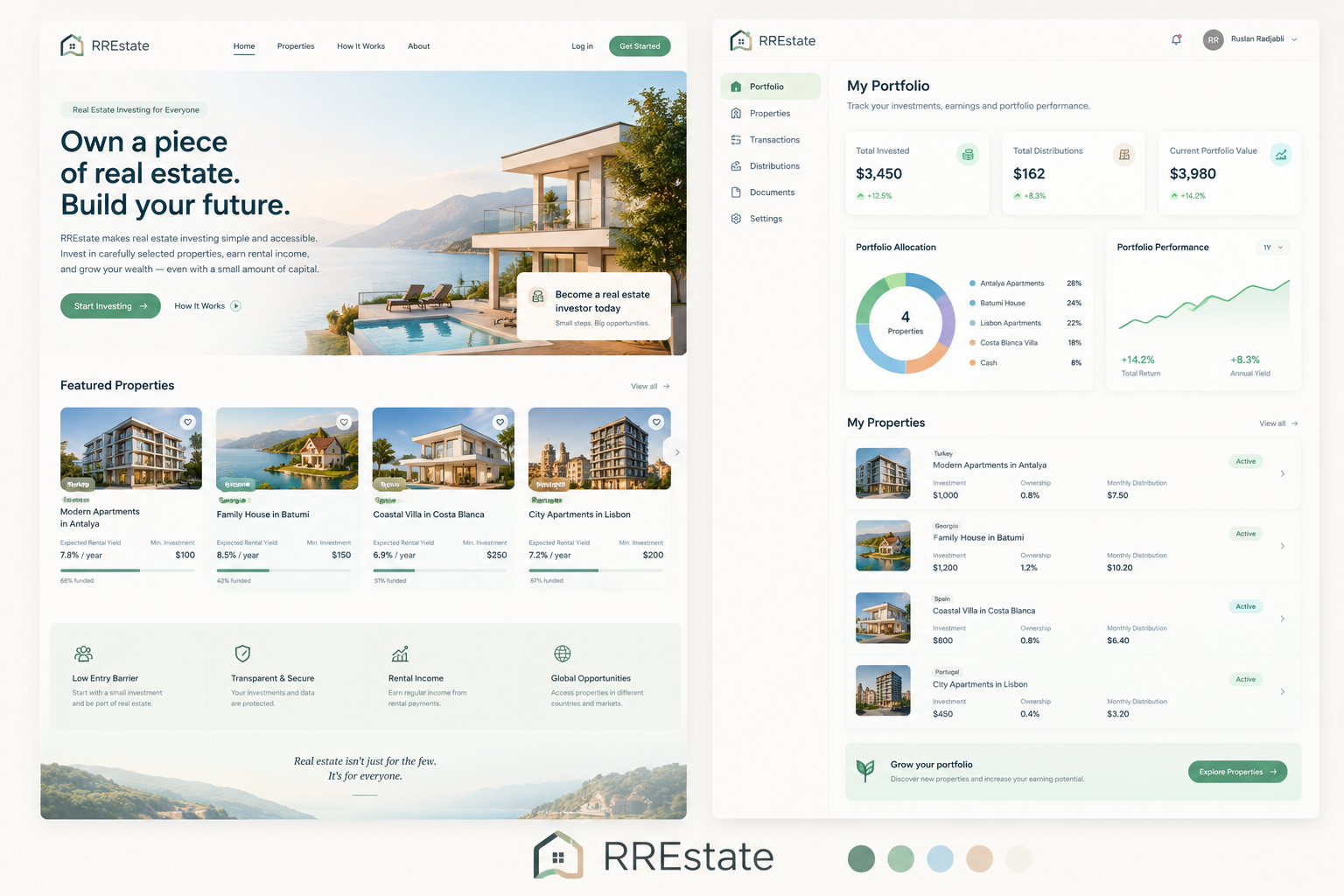Image resolution: width=1344 pixels, height=896 pixels.
Task: Click the Global Opportunities globe icon
Action: [x=563, y=654]
